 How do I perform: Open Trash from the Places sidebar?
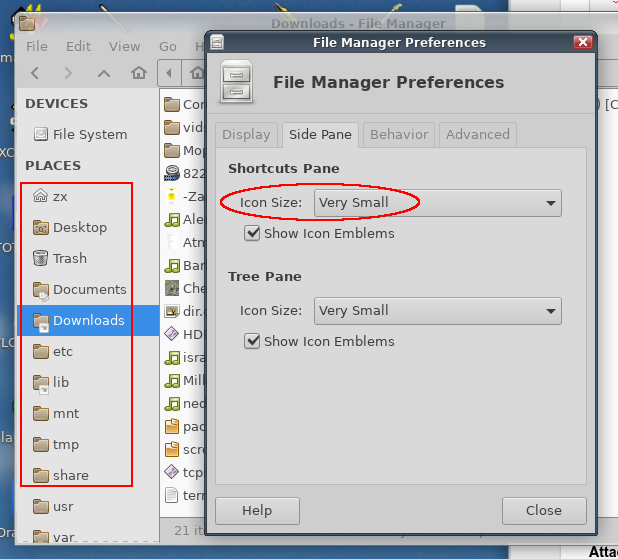[69, 258]
